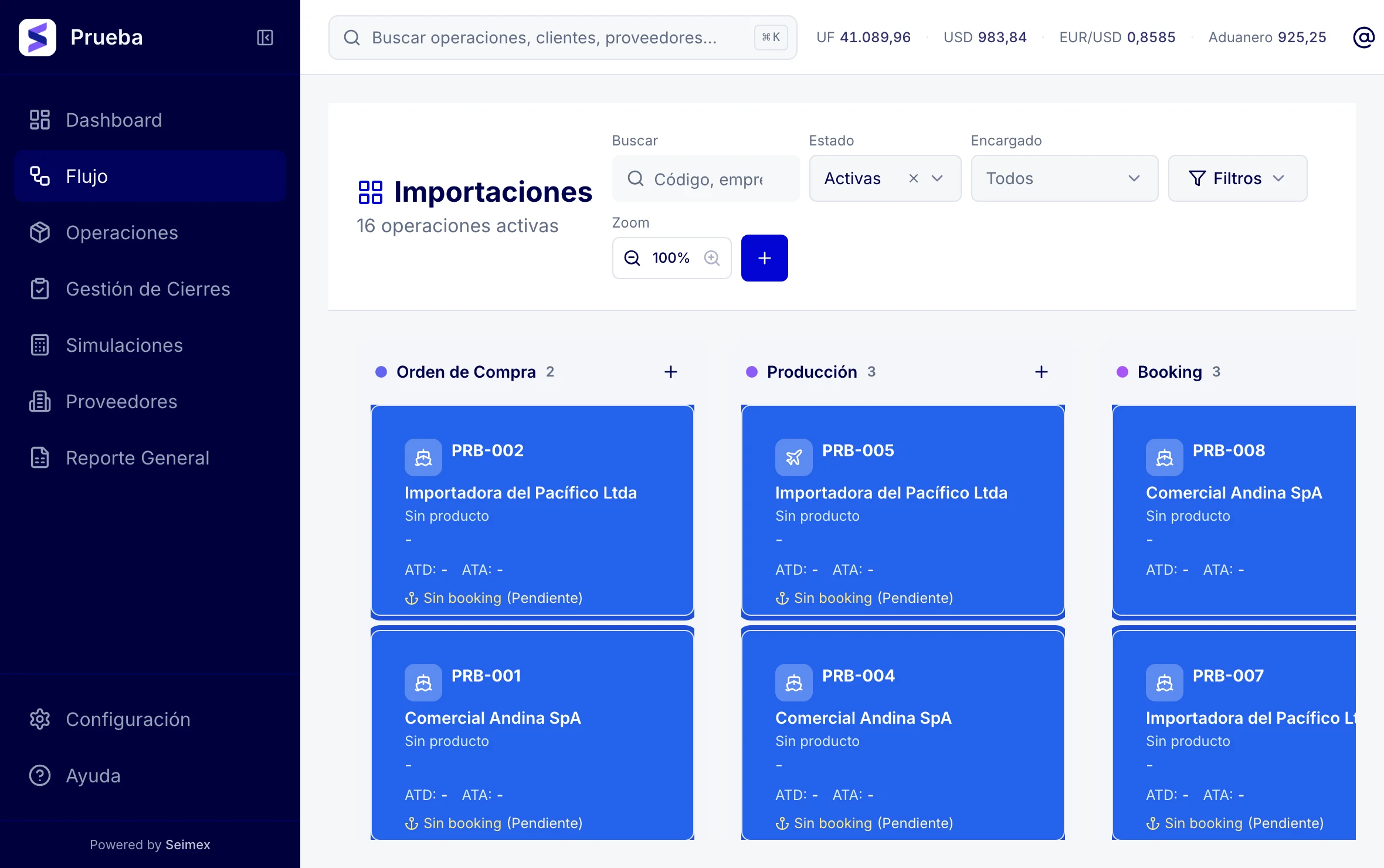Collapse the sidebar panel icon

click(265, 38)
